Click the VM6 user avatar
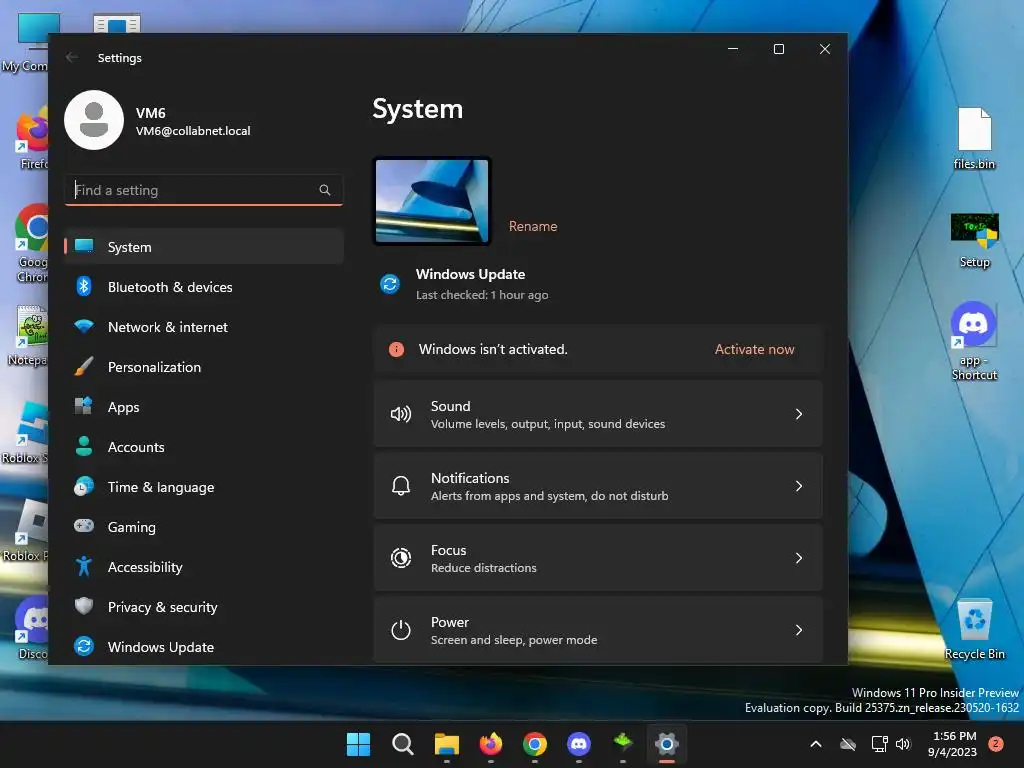The width and height of the screenshot is (1024, 768). 94,120
